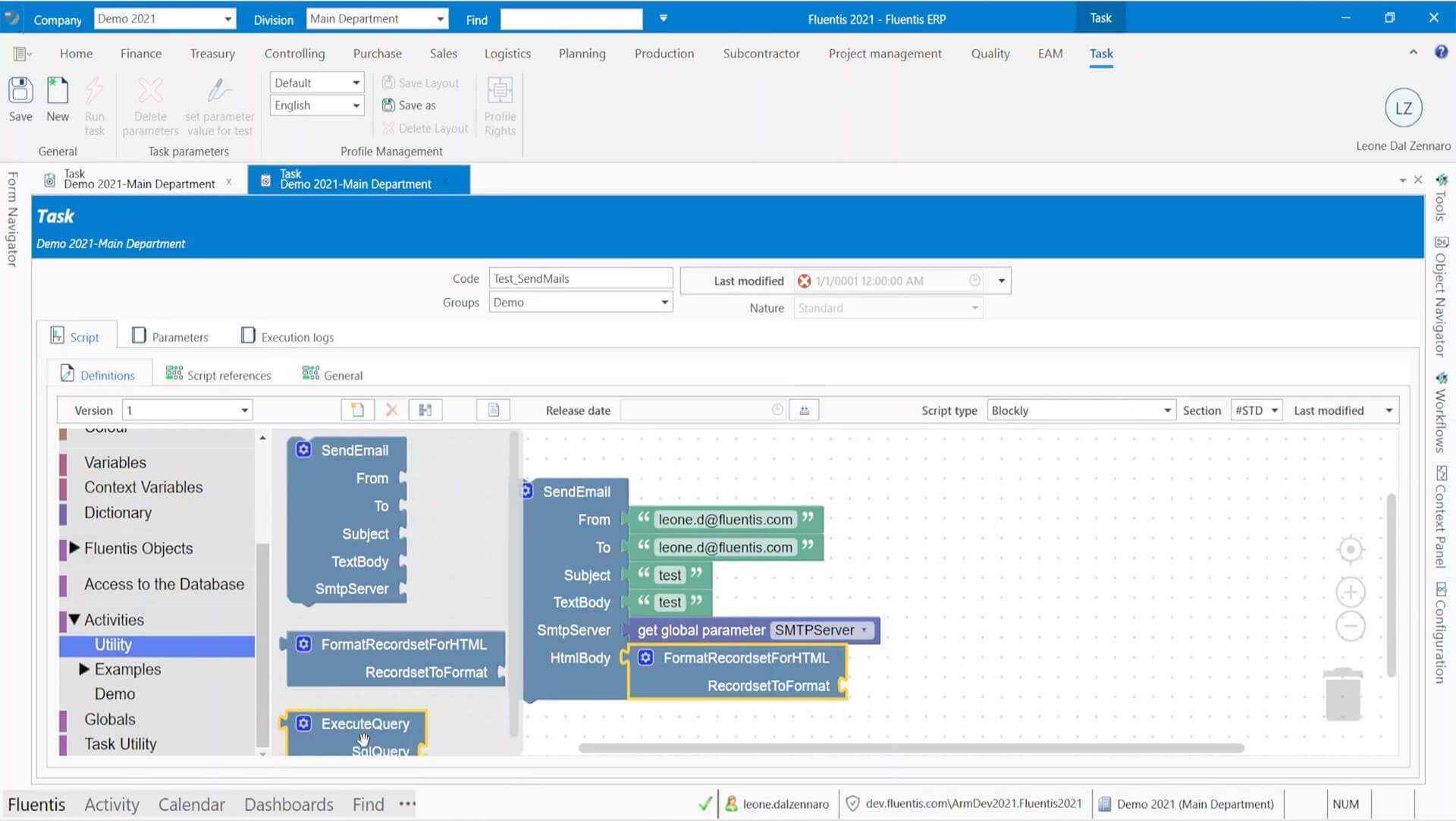The image size is (1456, 821).
Task: Open gear on workspace FormatRecordsetForHTML block
Action: click(x=645, y=657)
